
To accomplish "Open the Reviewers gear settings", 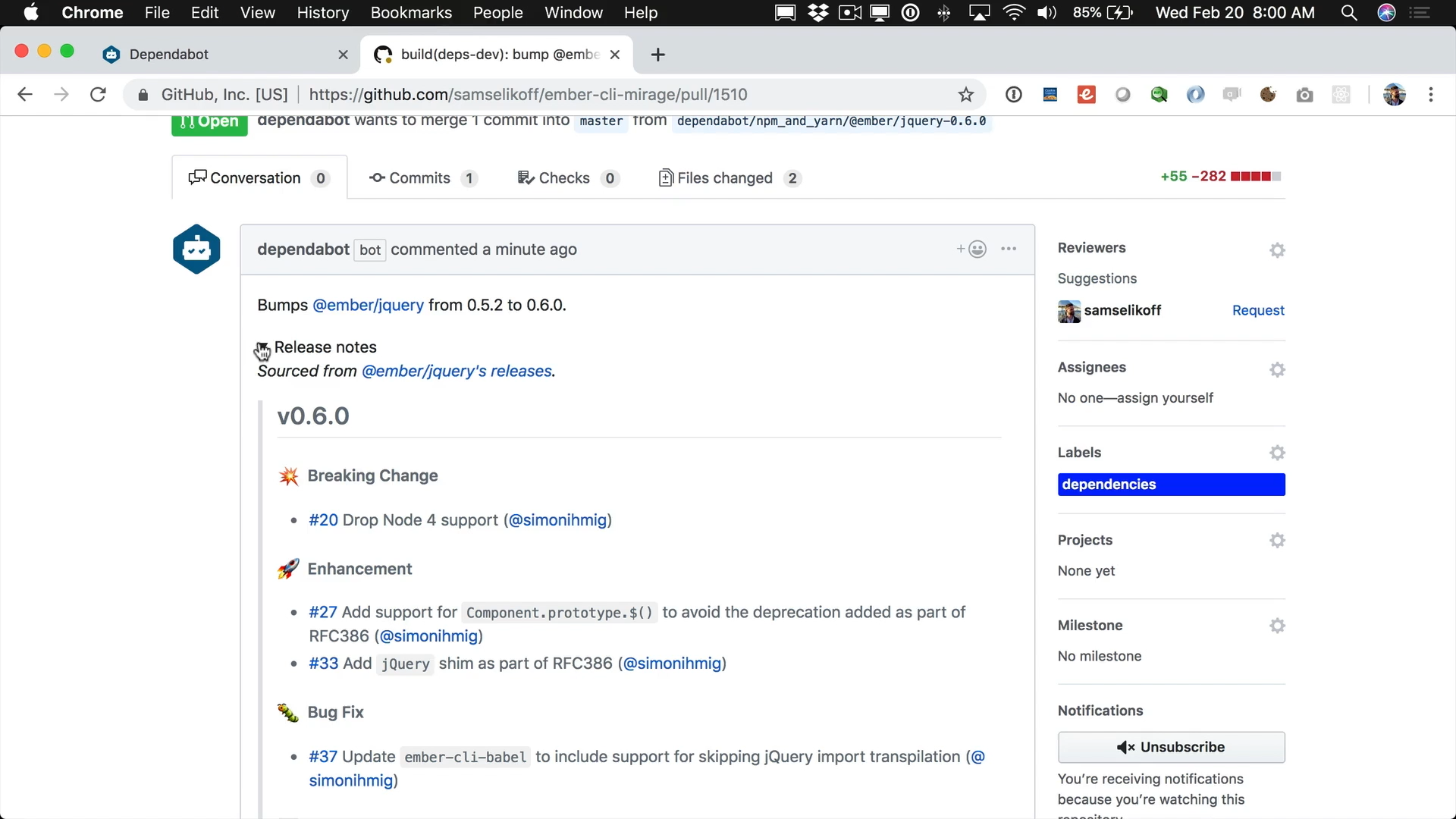I will 1277,249.
